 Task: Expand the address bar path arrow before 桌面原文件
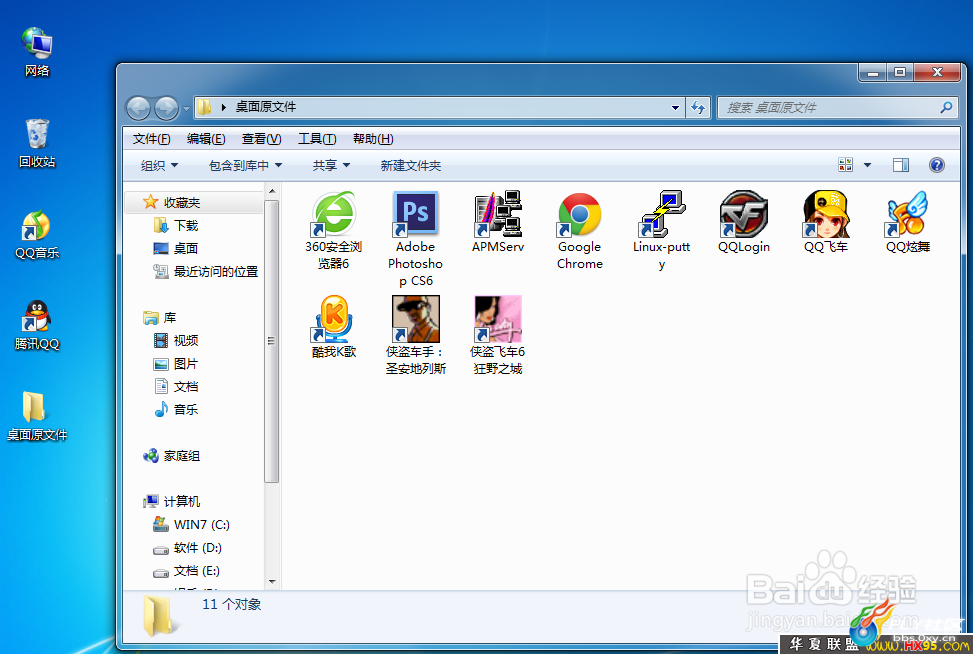point(223,107)
